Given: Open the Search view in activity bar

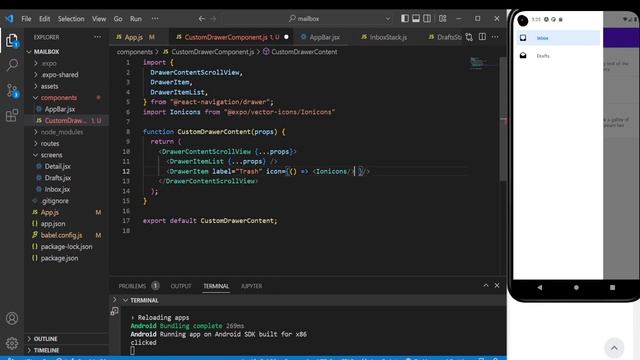Looking at the screenshot, I should pos(12,64).
